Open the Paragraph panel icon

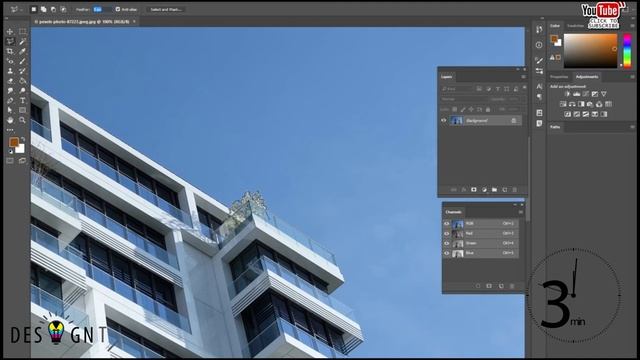[539, 97]
